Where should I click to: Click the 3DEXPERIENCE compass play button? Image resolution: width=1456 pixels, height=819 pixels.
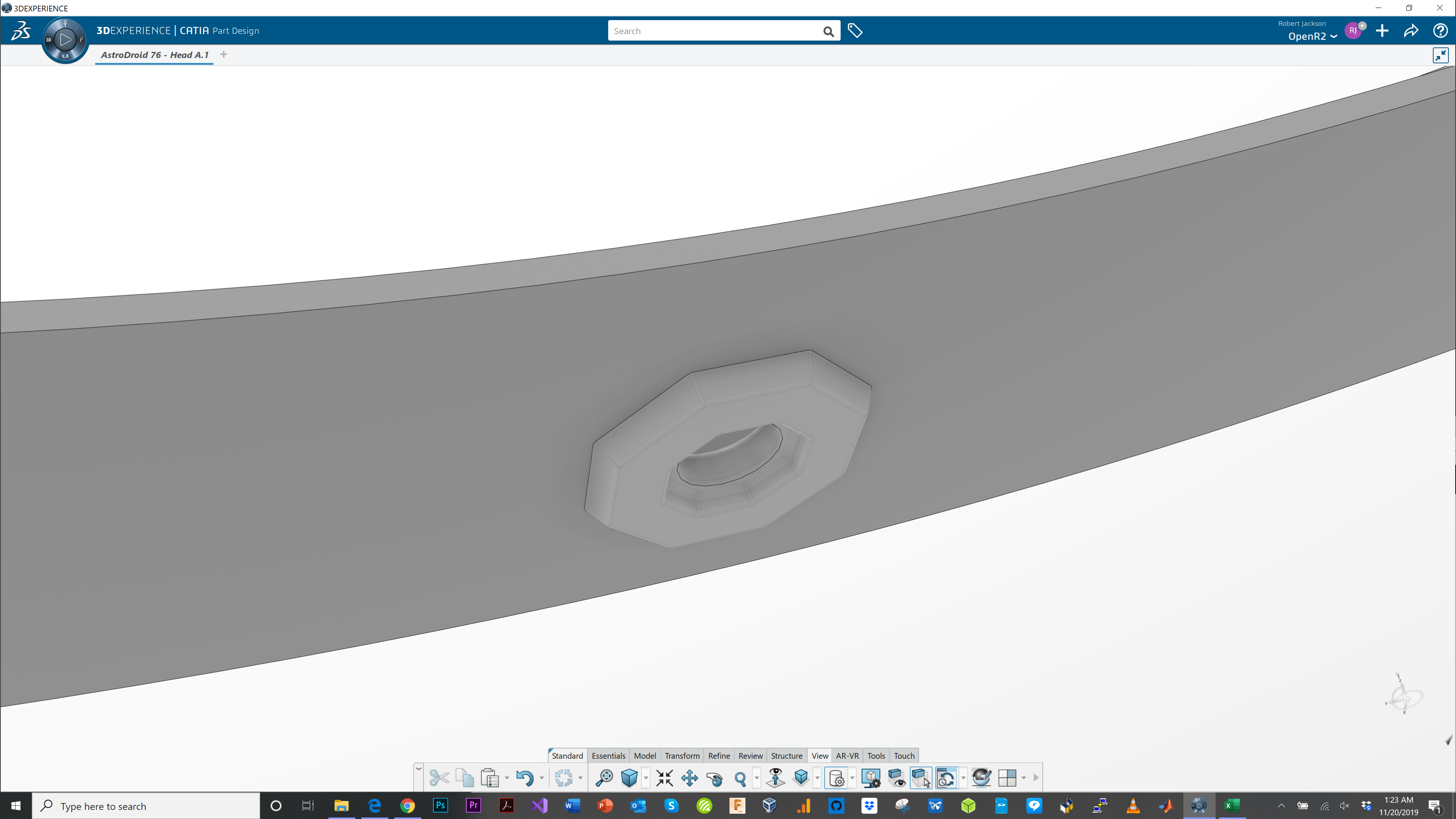click(65, 39)
